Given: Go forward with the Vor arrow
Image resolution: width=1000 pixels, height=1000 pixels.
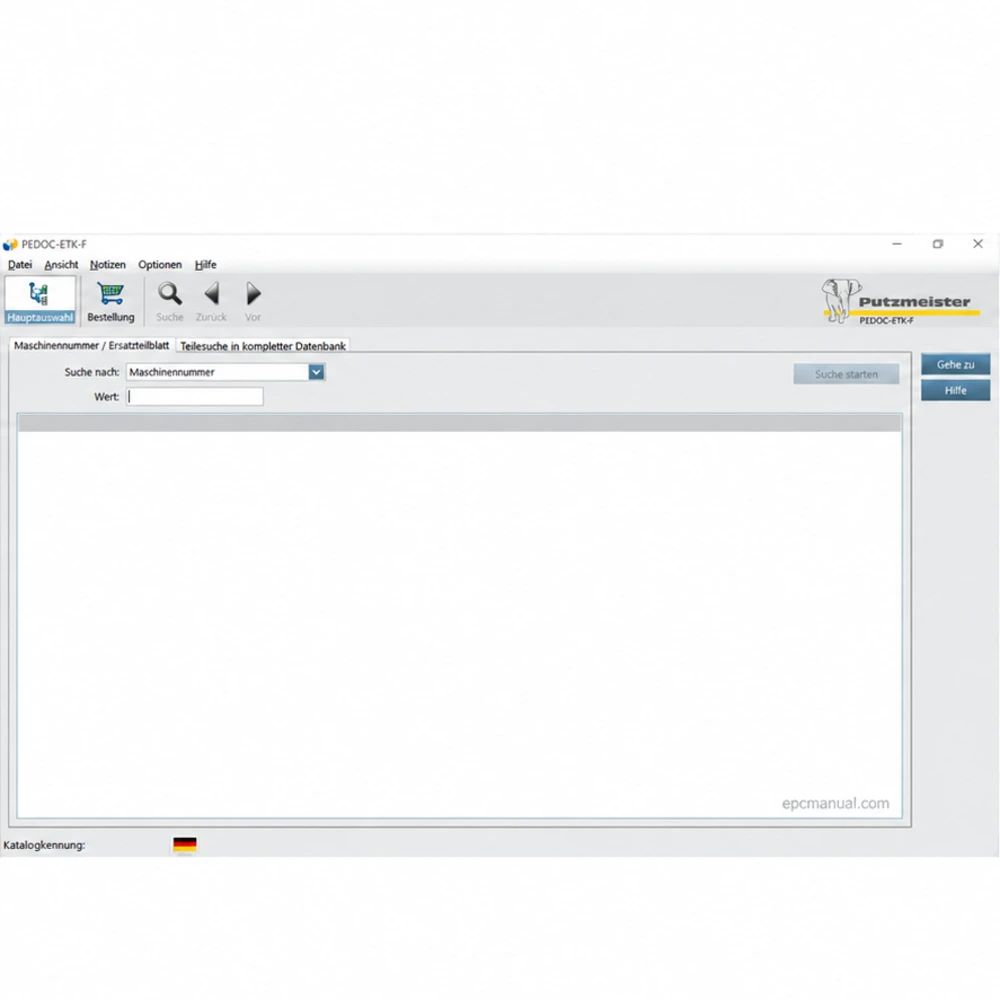Looking at the screenshot, I should click(x=253, y=300).
